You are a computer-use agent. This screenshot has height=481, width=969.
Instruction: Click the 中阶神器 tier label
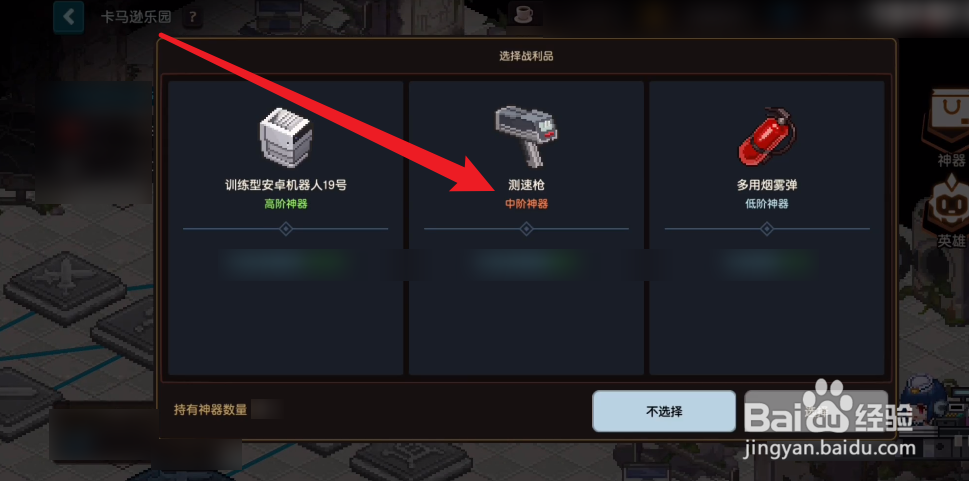[x=526, y=204]
